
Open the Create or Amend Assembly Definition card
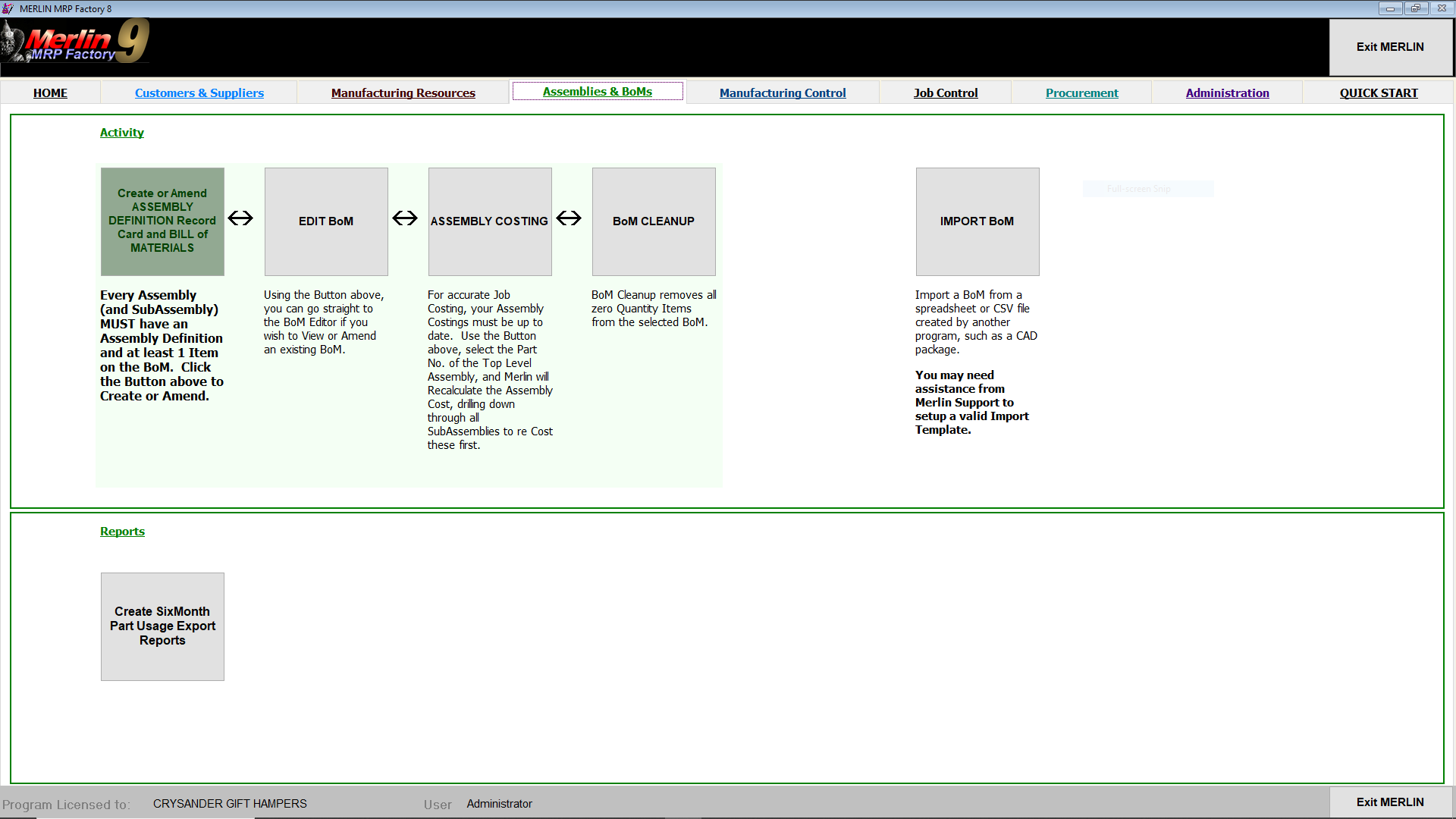point(162,221)
